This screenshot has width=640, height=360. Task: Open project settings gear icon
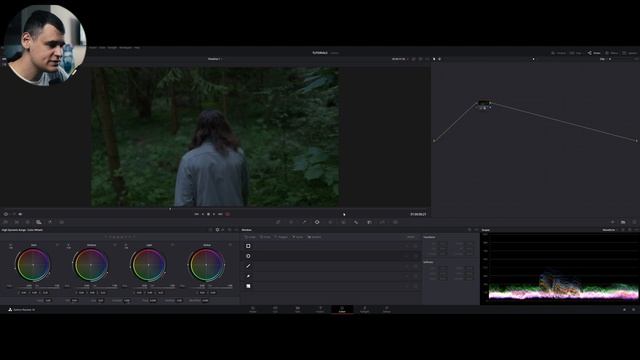click(x=633, y=310)
